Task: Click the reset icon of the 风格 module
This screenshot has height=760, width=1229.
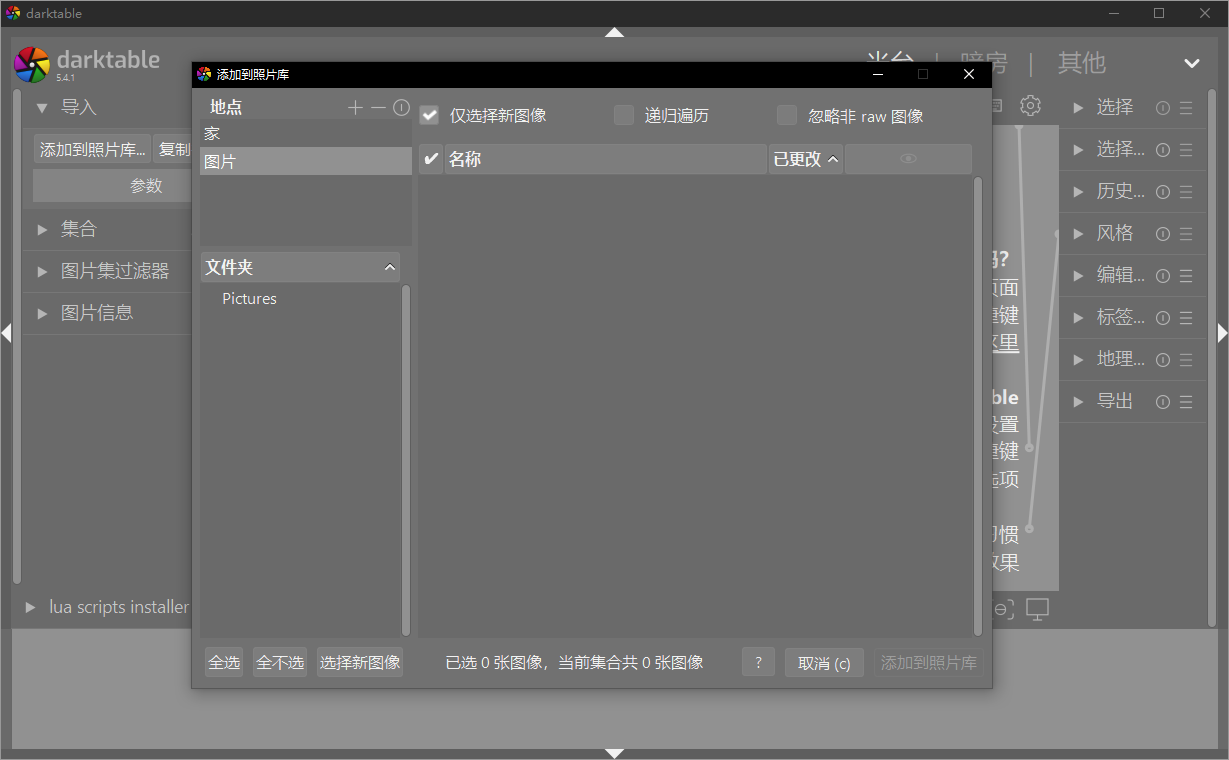Action: tap(1162, 234)
